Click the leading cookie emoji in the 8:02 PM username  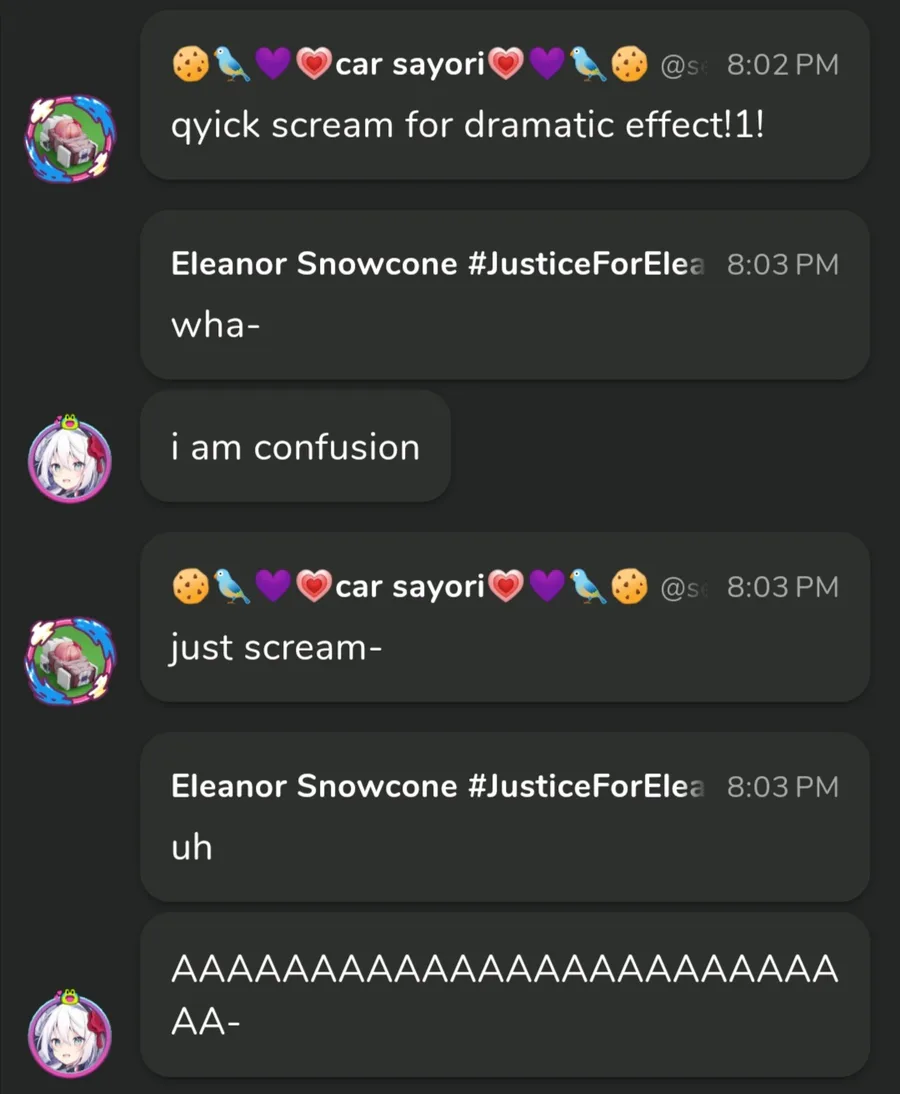coord(190,64)
